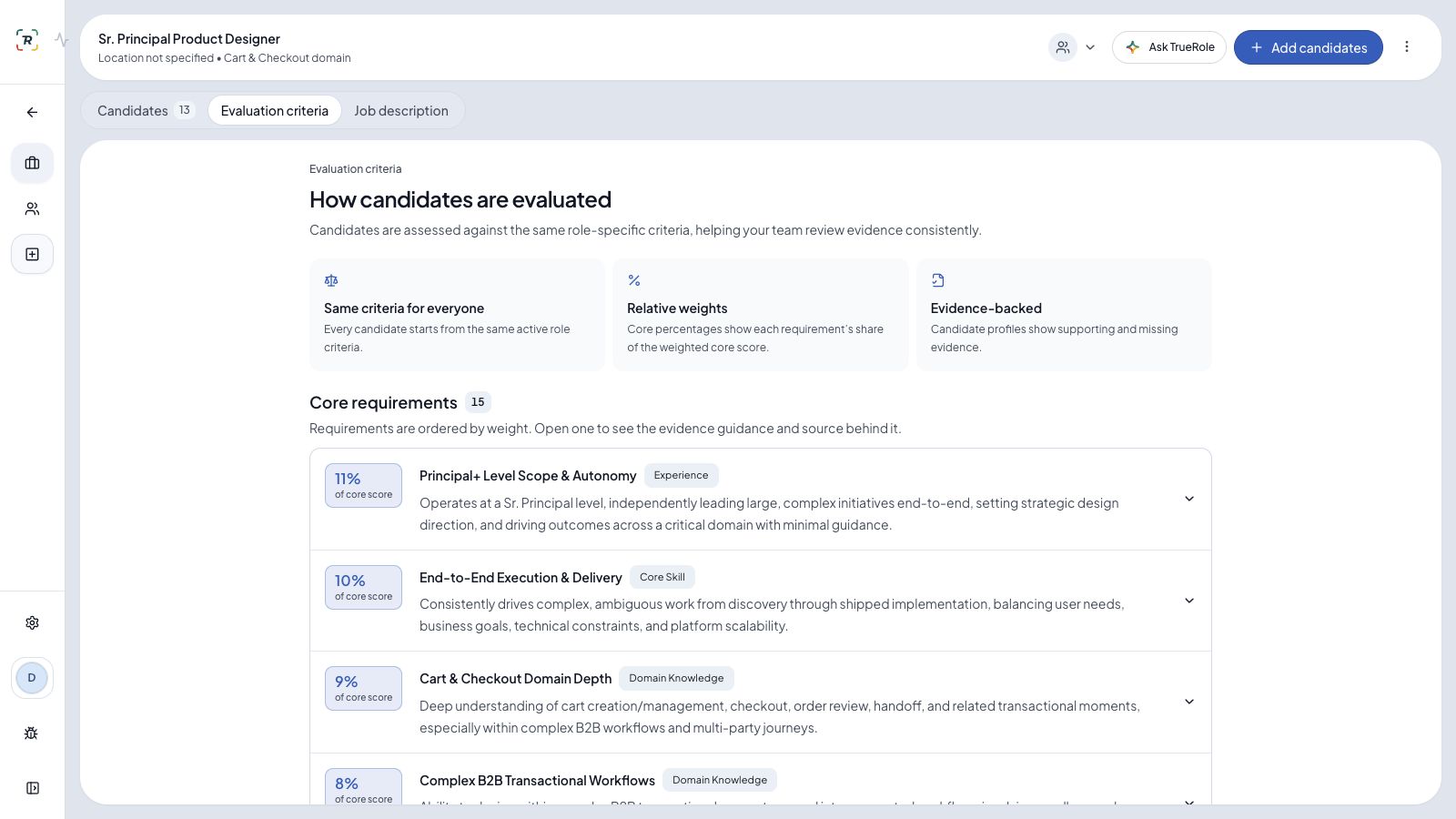
Task: Open the activity pulse icon beside the logo
Action: click(x=61, y=40)
